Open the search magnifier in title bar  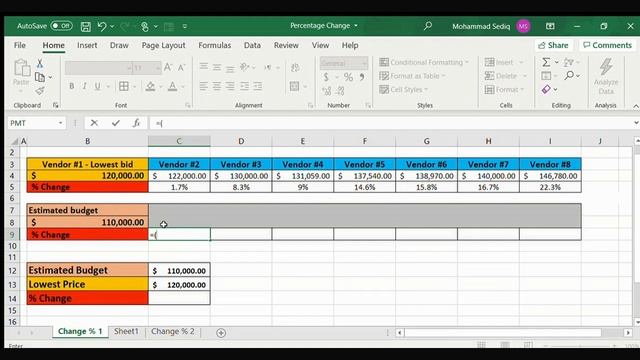click(428, 26)
